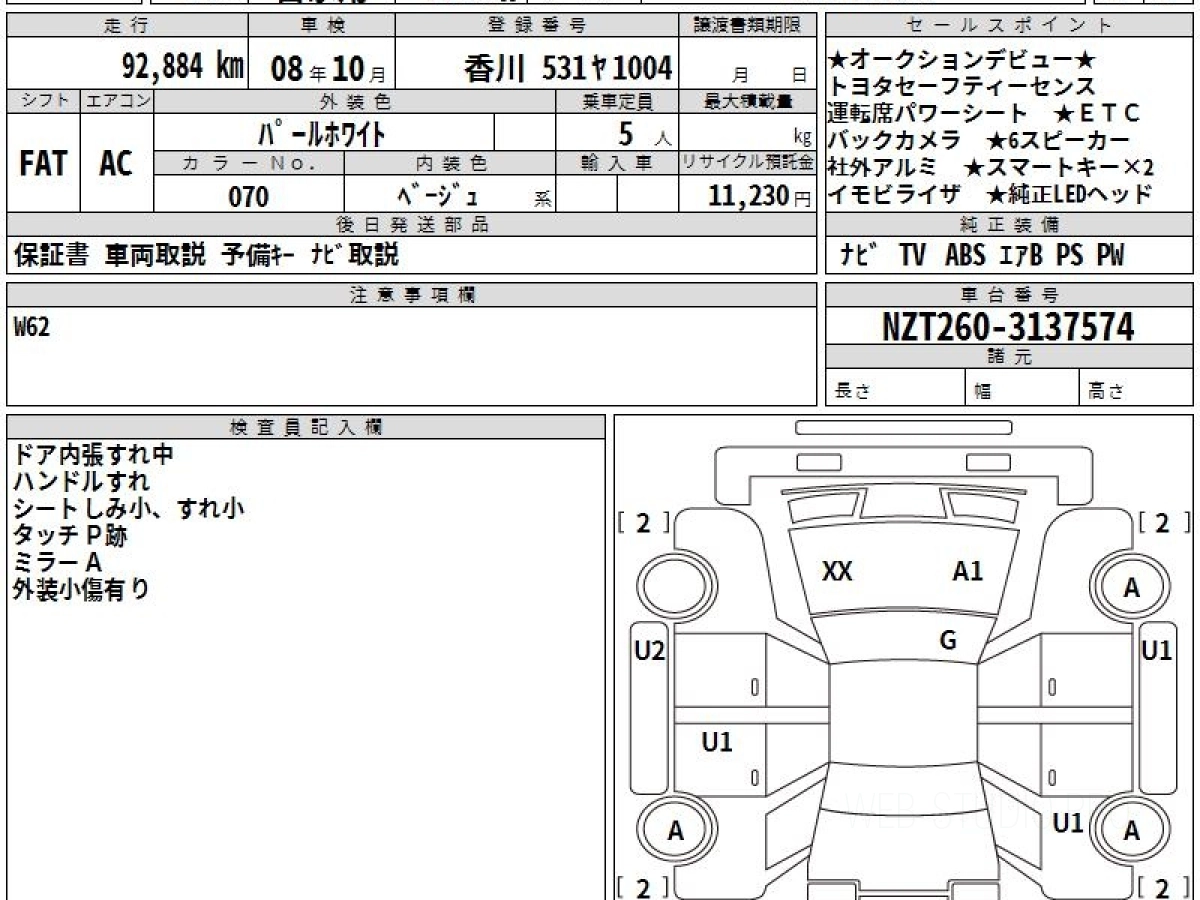Click the 車台番号 header
1200x900 pixels.
click(x=1009, y=294)
